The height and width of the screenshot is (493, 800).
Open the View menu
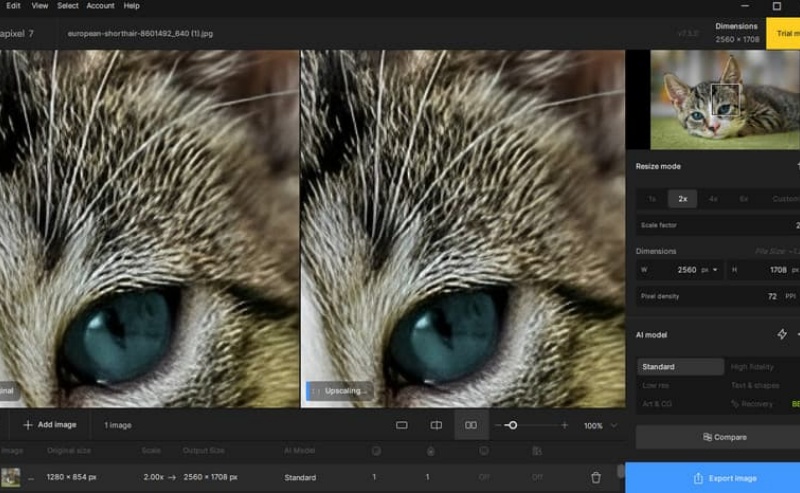tap(39, 6)
